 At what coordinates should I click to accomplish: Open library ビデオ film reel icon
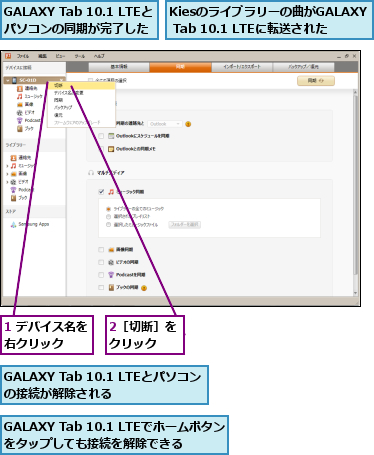tap(13, 182)
